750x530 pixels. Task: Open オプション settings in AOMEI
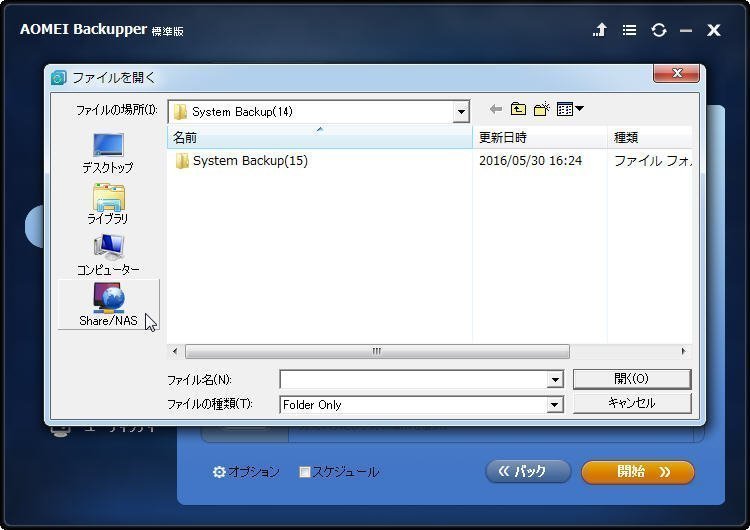[x=246, y=472]
